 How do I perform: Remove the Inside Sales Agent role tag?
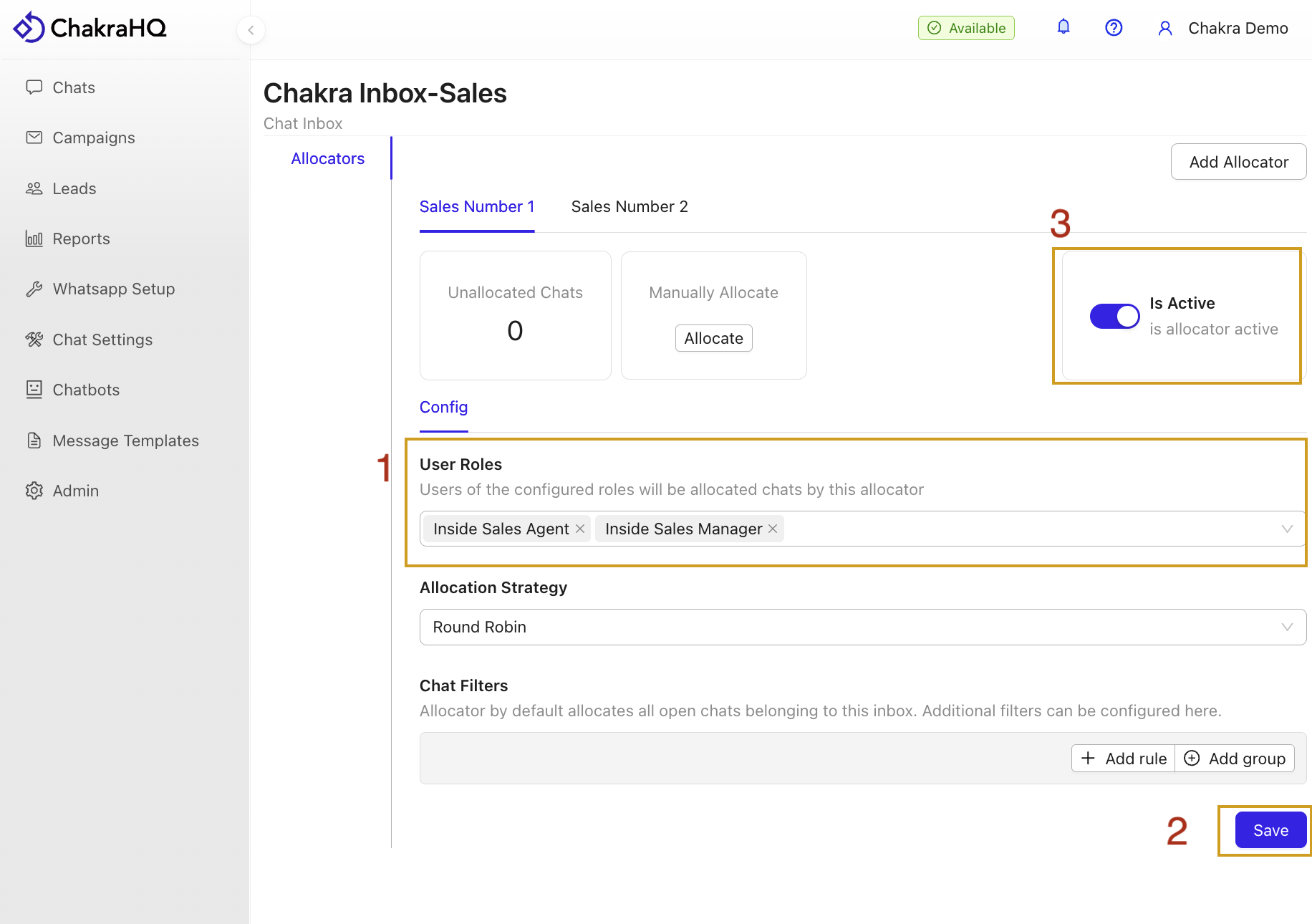point(580,529)
